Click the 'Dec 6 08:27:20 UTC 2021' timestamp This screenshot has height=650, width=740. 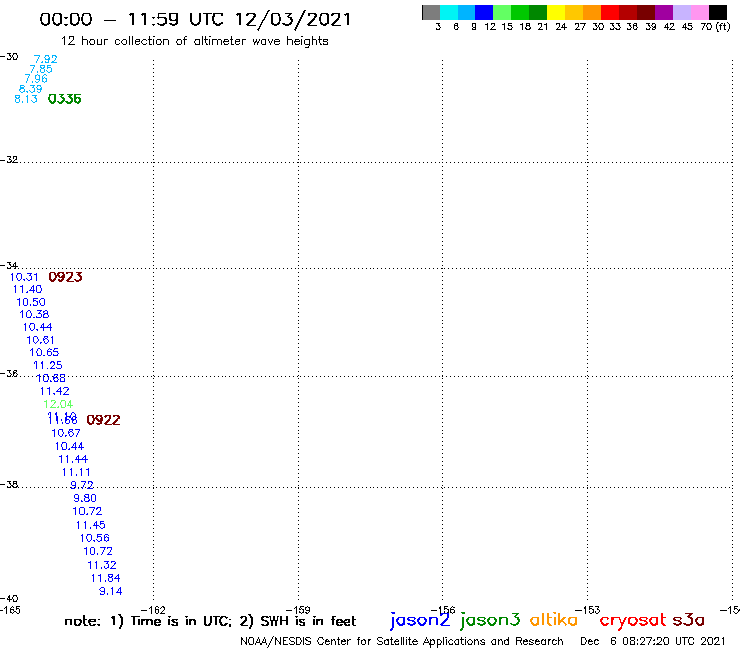[x=653, y=642]
